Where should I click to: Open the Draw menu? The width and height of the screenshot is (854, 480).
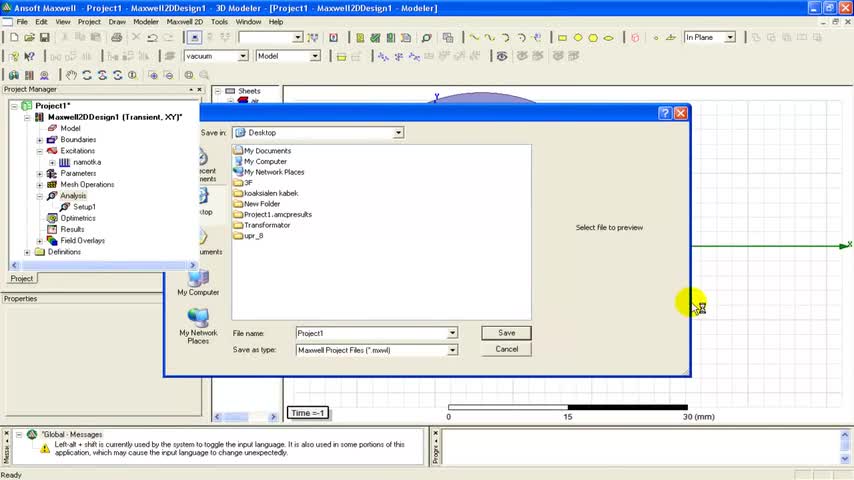pos(117,22)
